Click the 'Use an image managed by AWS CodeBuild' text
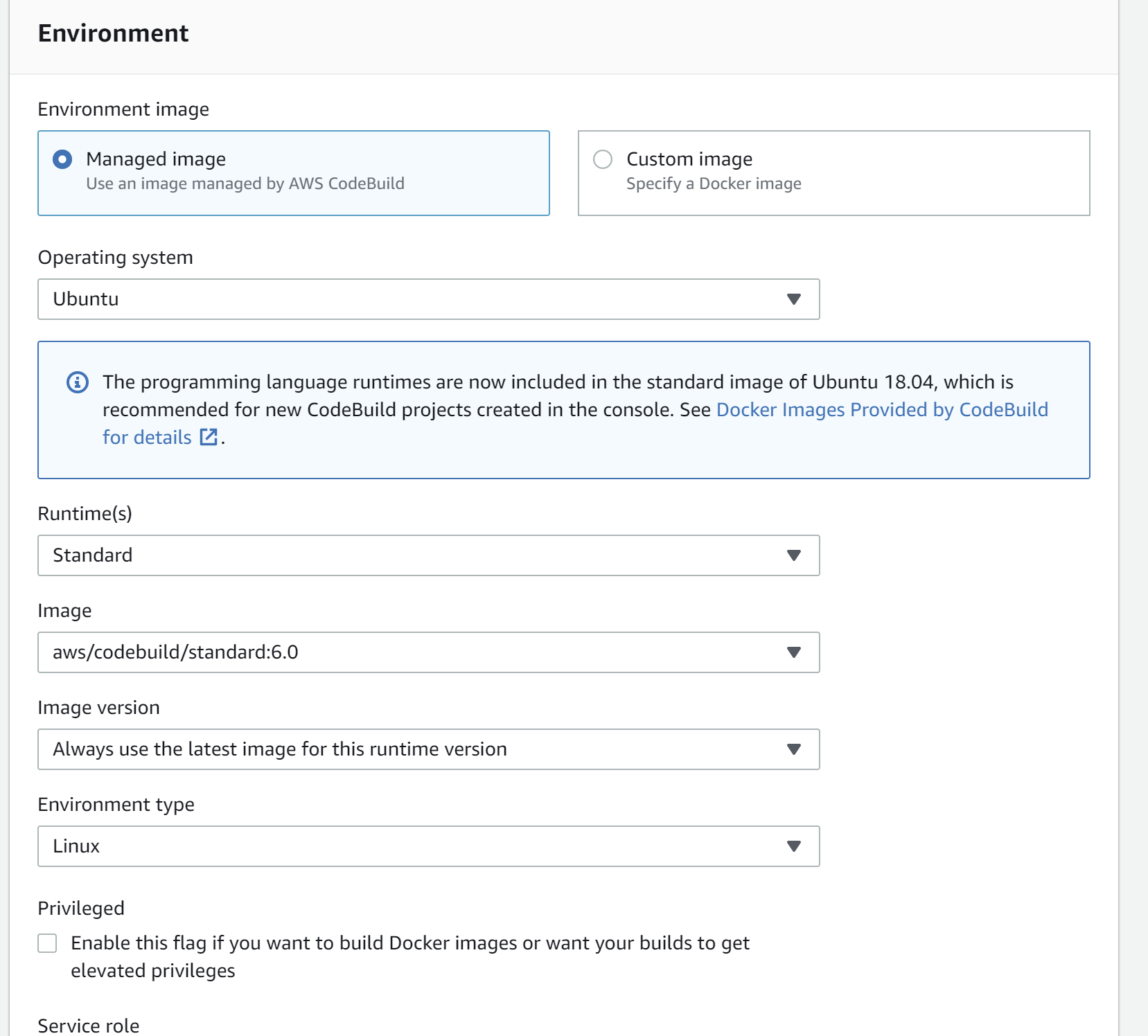Image resolution: width=1148 pixels, height=1036 pixels. coord(245,184)
